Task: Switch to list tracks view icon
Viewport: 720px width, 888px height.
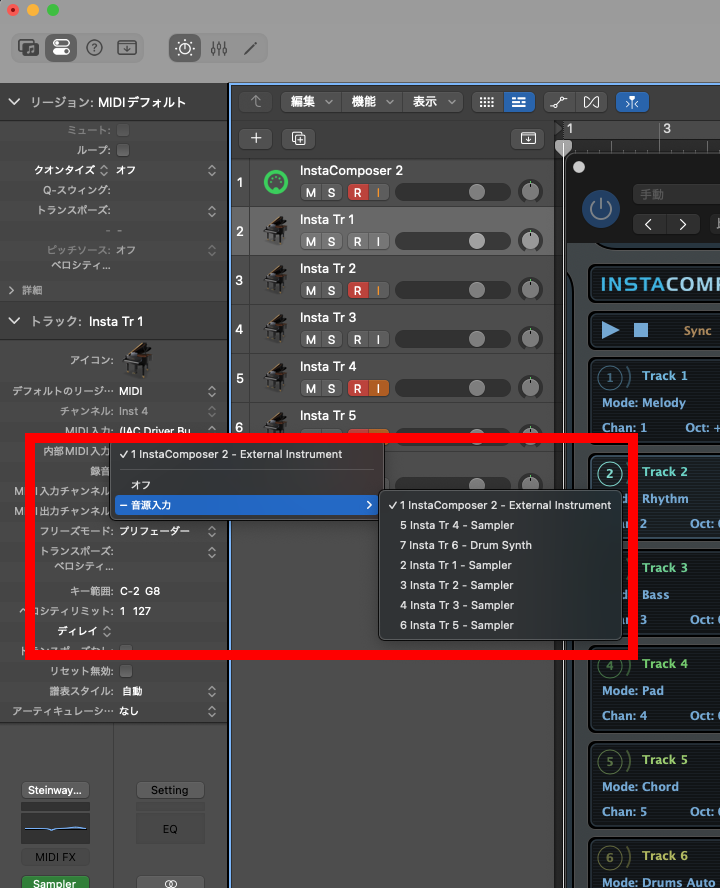Action: coord(519,102)
